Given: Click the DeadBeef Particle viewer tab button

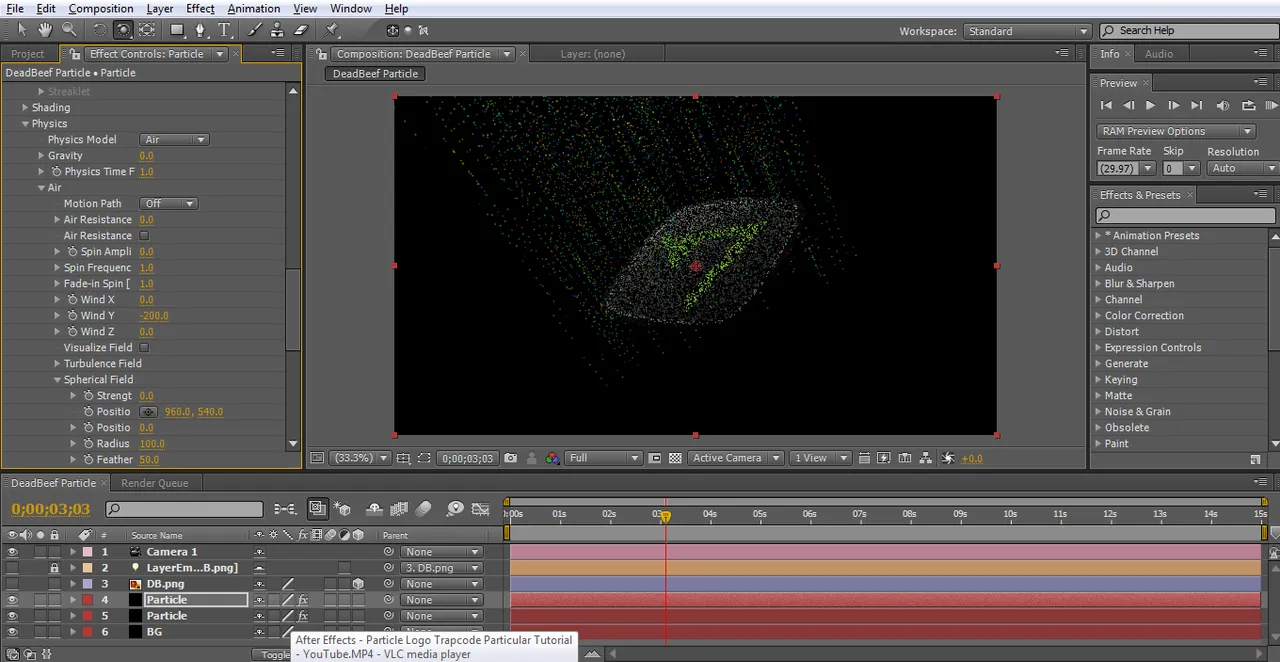Looking at the screenshot, I should 375,73.
